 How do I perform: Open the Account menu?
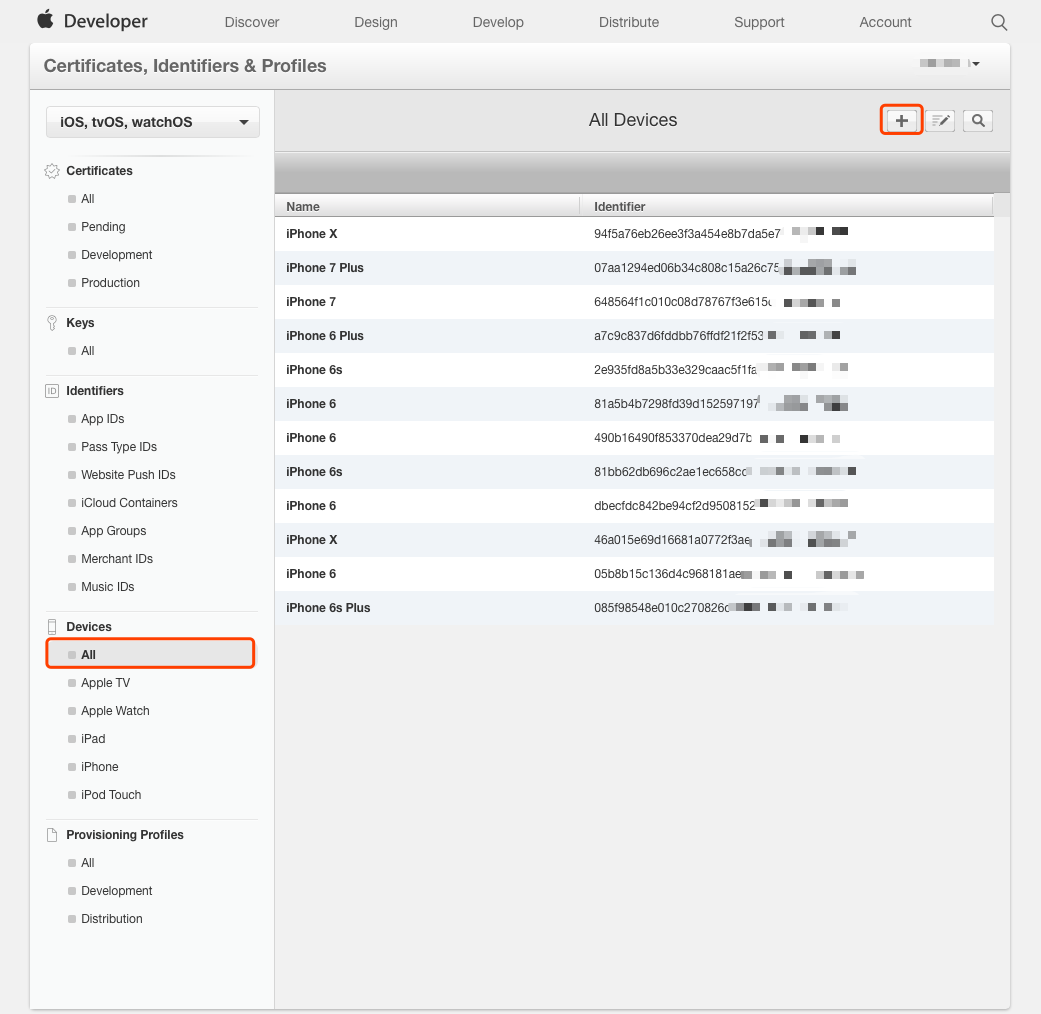tap(885, 22)
